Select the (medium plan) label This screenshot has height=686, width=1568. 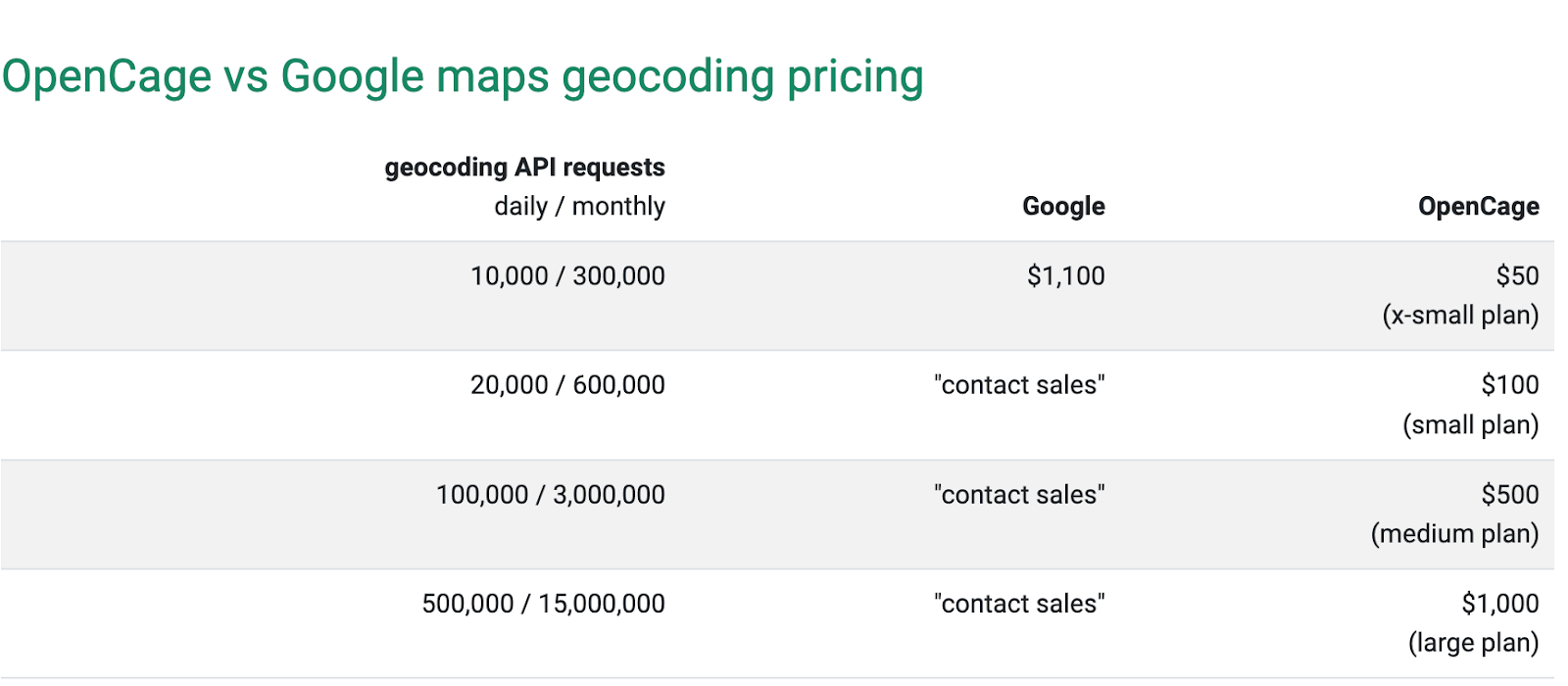pos(1454,534)
